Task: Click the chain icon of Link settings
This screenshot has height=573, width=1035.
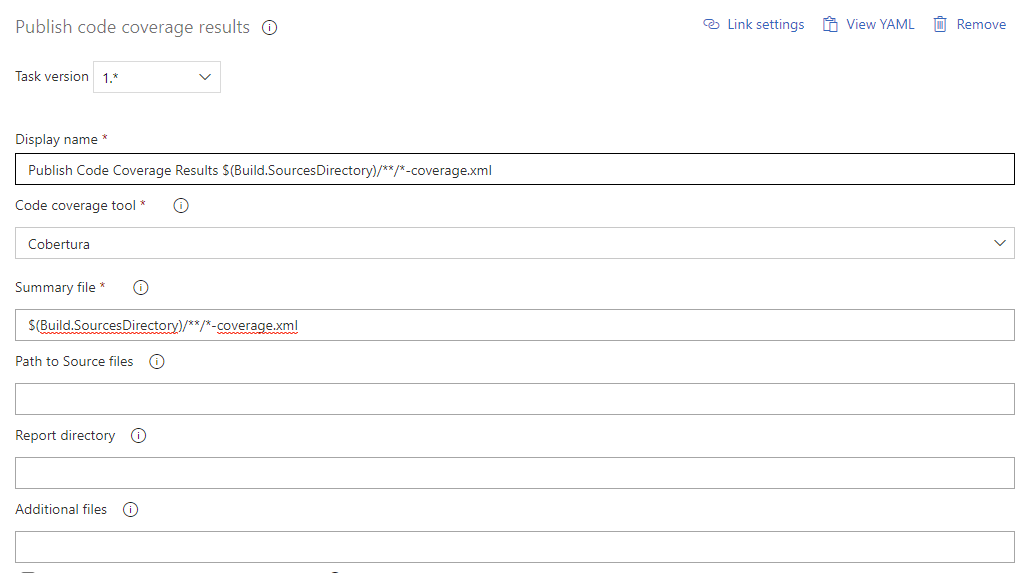Action: 711,24
